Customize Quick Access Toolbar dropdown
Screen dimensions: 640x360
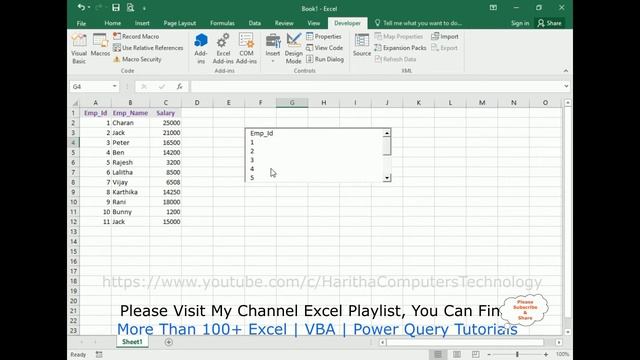(x=144, y=8)
